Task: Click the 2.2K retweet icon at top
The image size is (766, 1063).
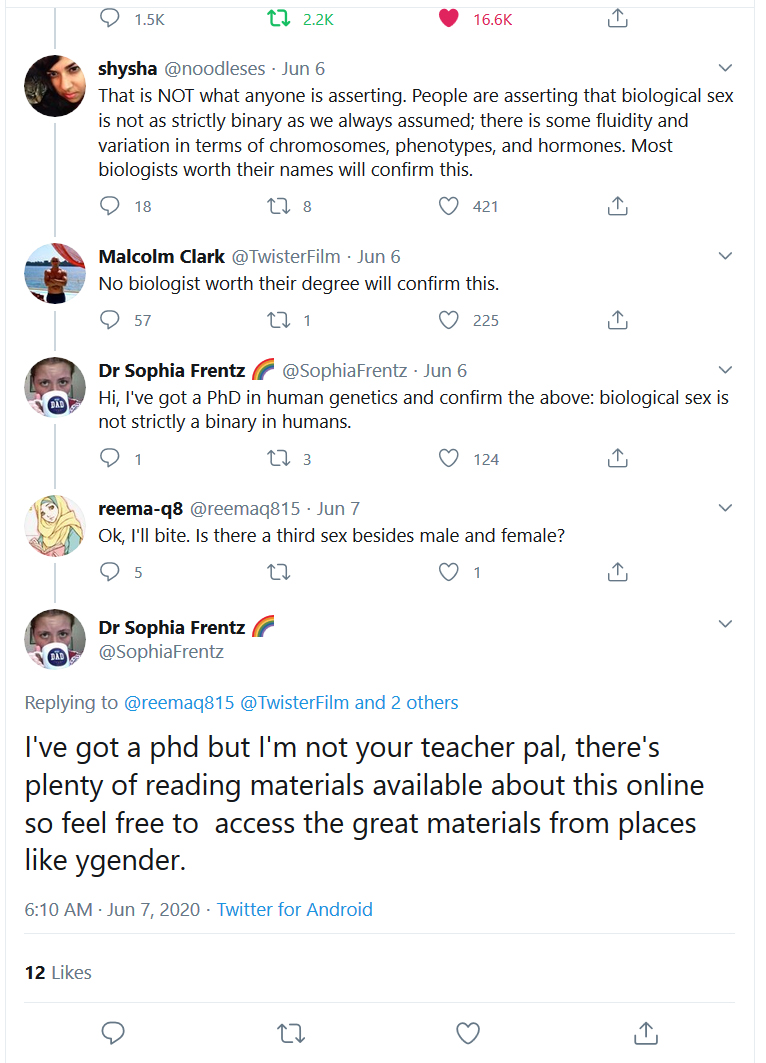Action: pyautogui.click(x=278, y=18)
